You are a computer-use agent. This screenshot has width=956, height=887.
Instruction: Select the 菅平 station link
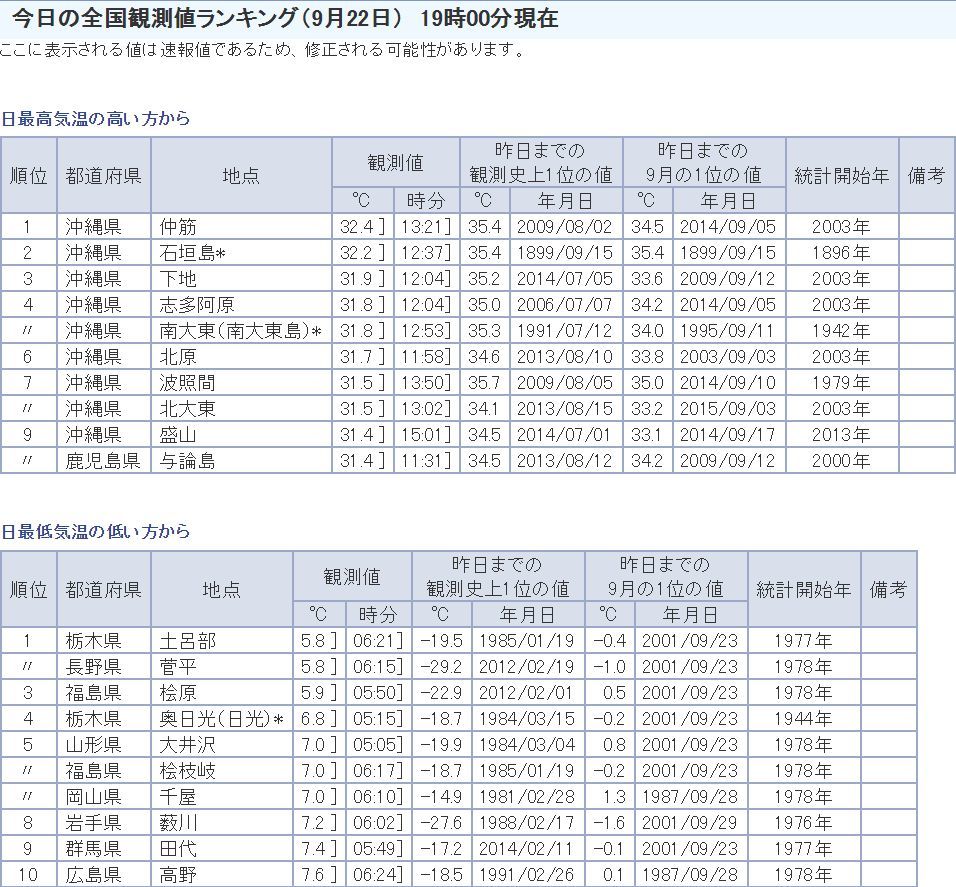click(178, 667)
